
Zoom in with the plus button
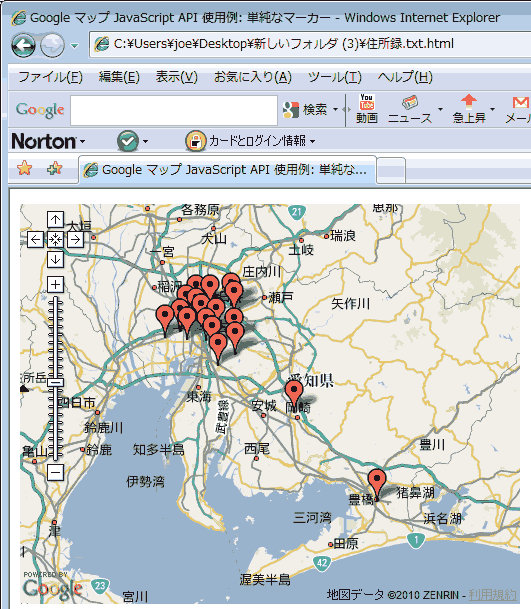click(x=55, y=285)
